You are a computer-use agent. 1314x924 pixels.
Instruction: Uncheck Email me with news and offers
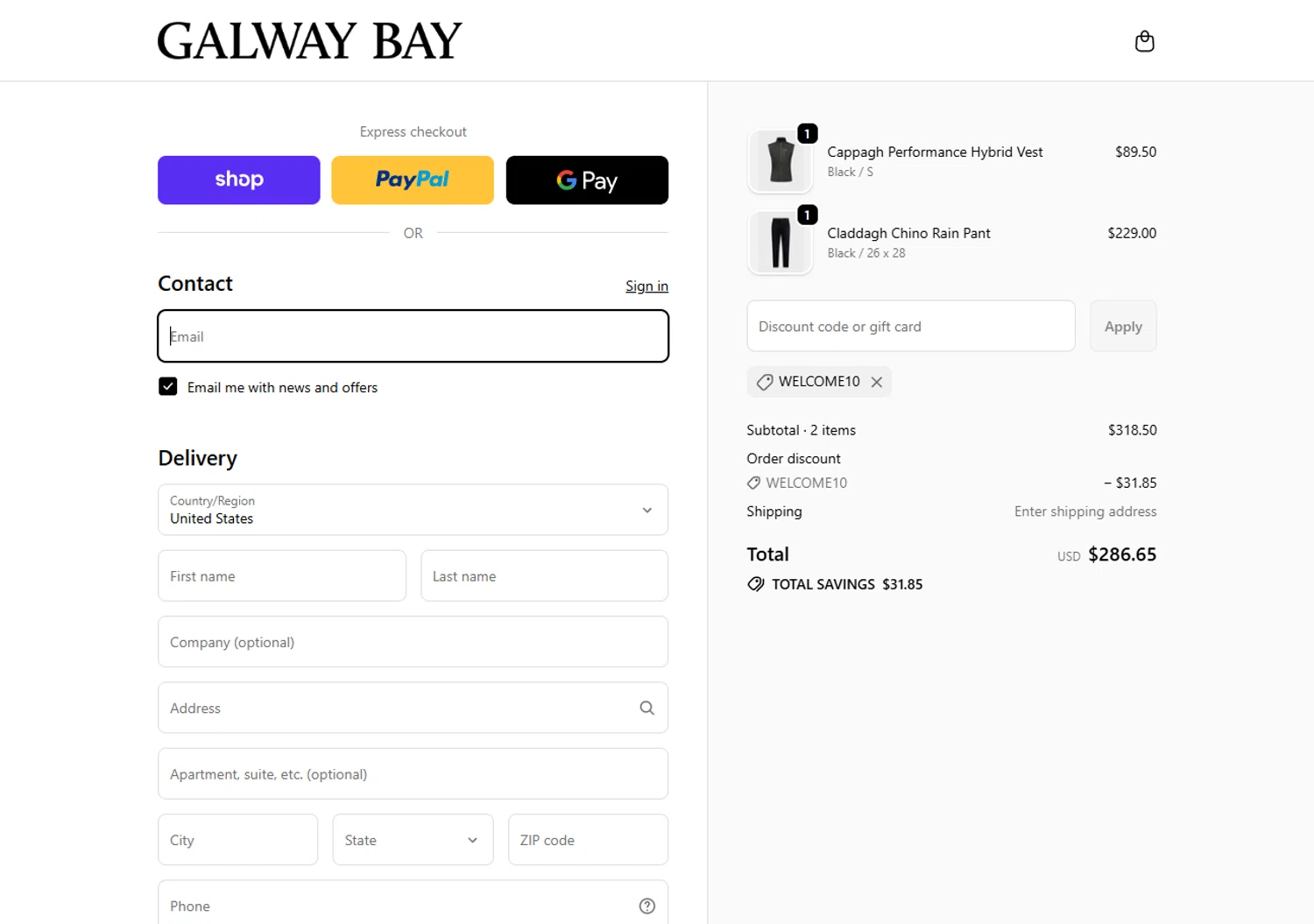[x=168, y=386]
